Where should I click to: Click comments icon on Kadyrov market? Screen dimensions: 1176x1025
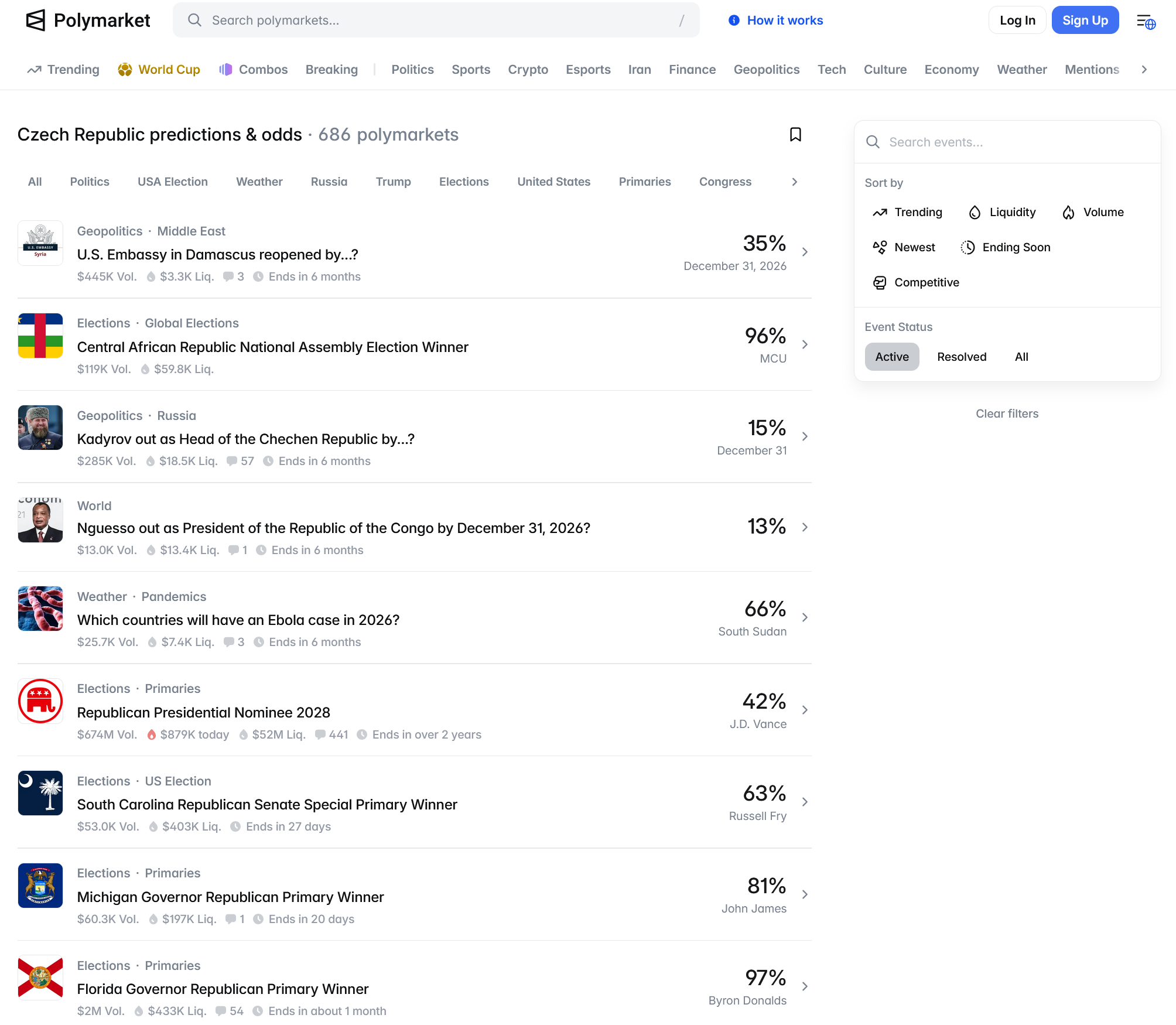(232, 462)
